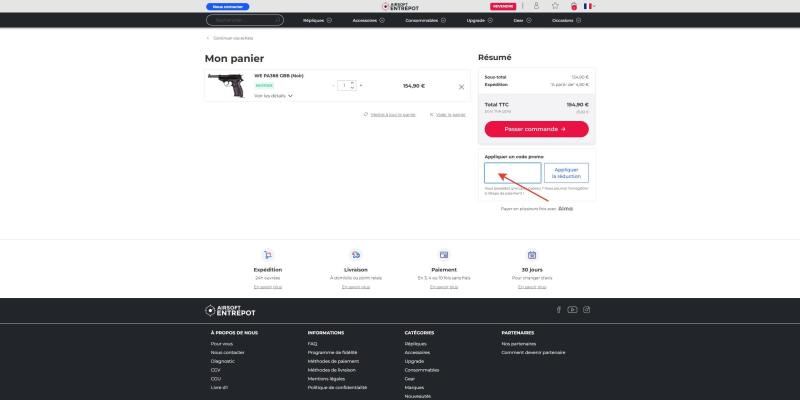This screenshot has width=800, height=400.
Task: Open Programme de fidélité footer link
Action: point(332,353)
